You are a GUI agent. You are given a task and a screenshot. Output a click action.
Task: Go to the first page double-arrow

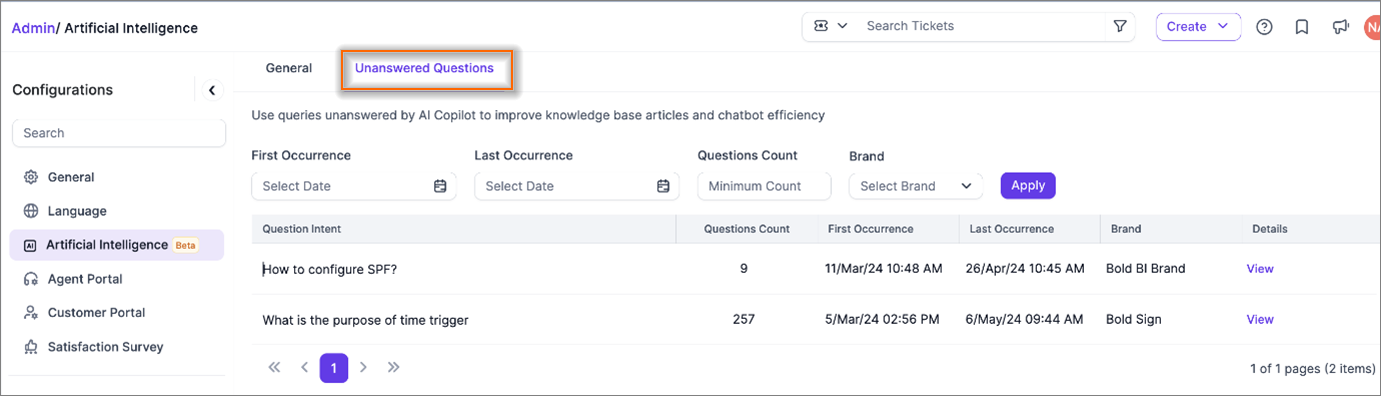coord(274,368)
